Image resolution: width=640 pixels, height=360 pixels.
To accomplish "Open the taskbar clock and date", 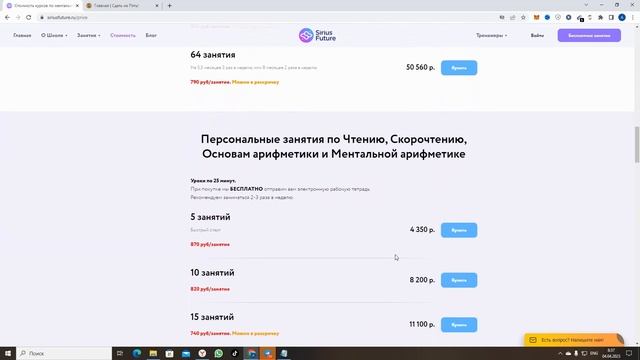I will 611,353.
